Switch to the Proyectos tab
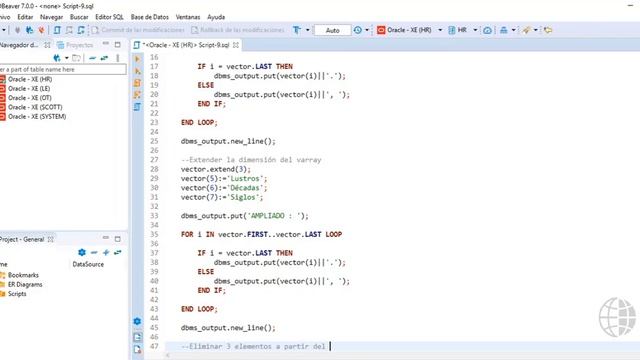This screenshot has height=360, width=640. tap(76, 45)
